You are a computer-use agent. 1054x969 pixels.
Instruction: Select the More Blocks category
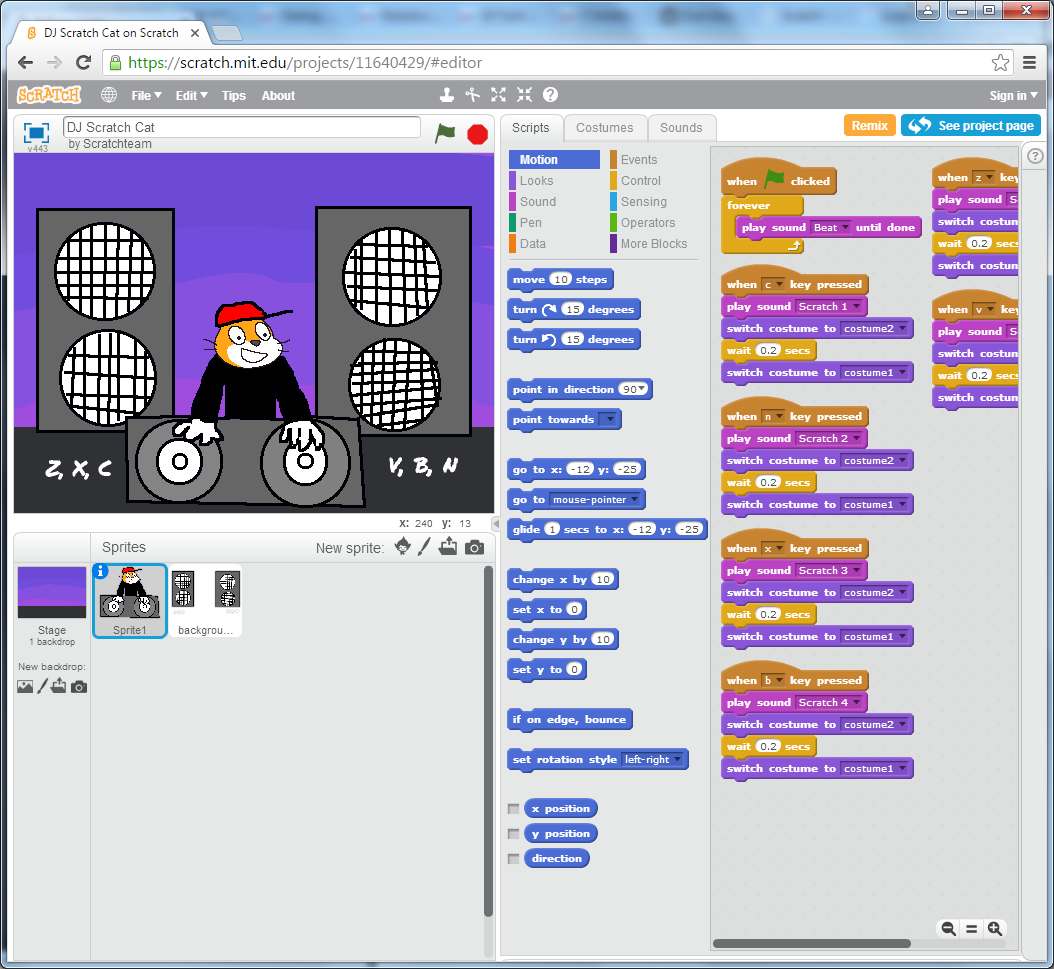653,243
